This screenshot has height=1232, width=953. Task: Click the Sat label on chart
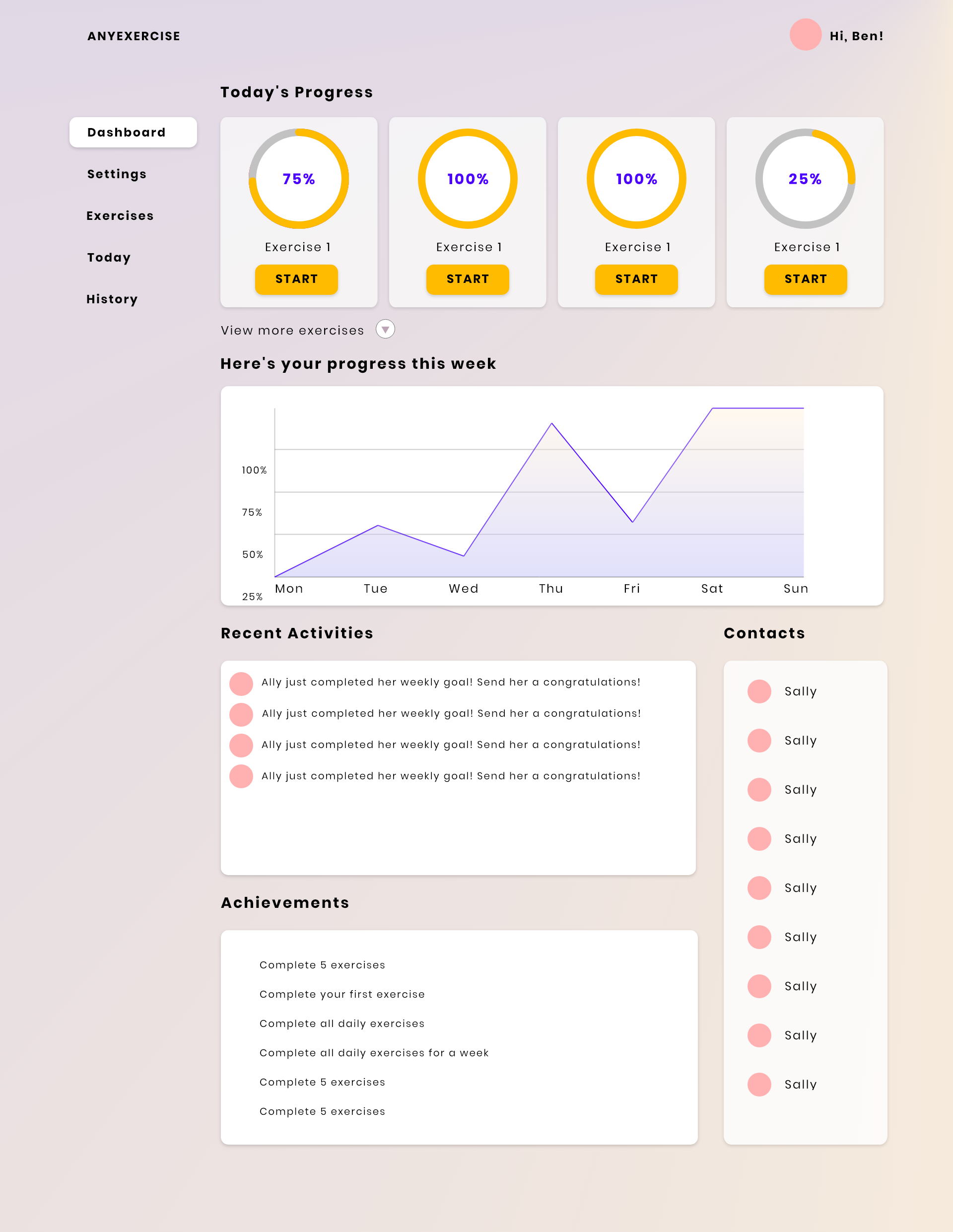(x=712, y=589)
